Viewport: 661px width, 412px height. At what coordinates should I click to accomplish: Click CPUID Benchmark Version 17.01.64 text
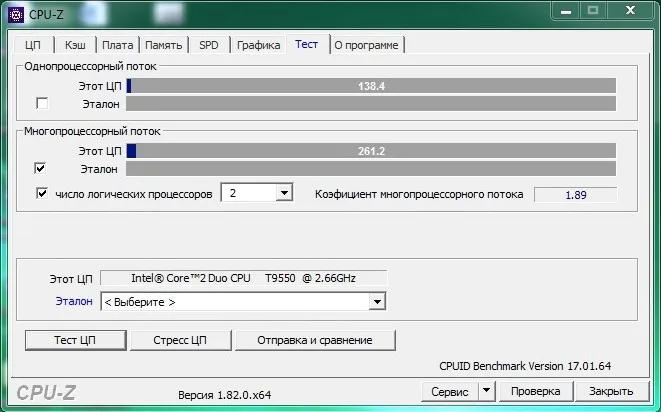point(525,366)
